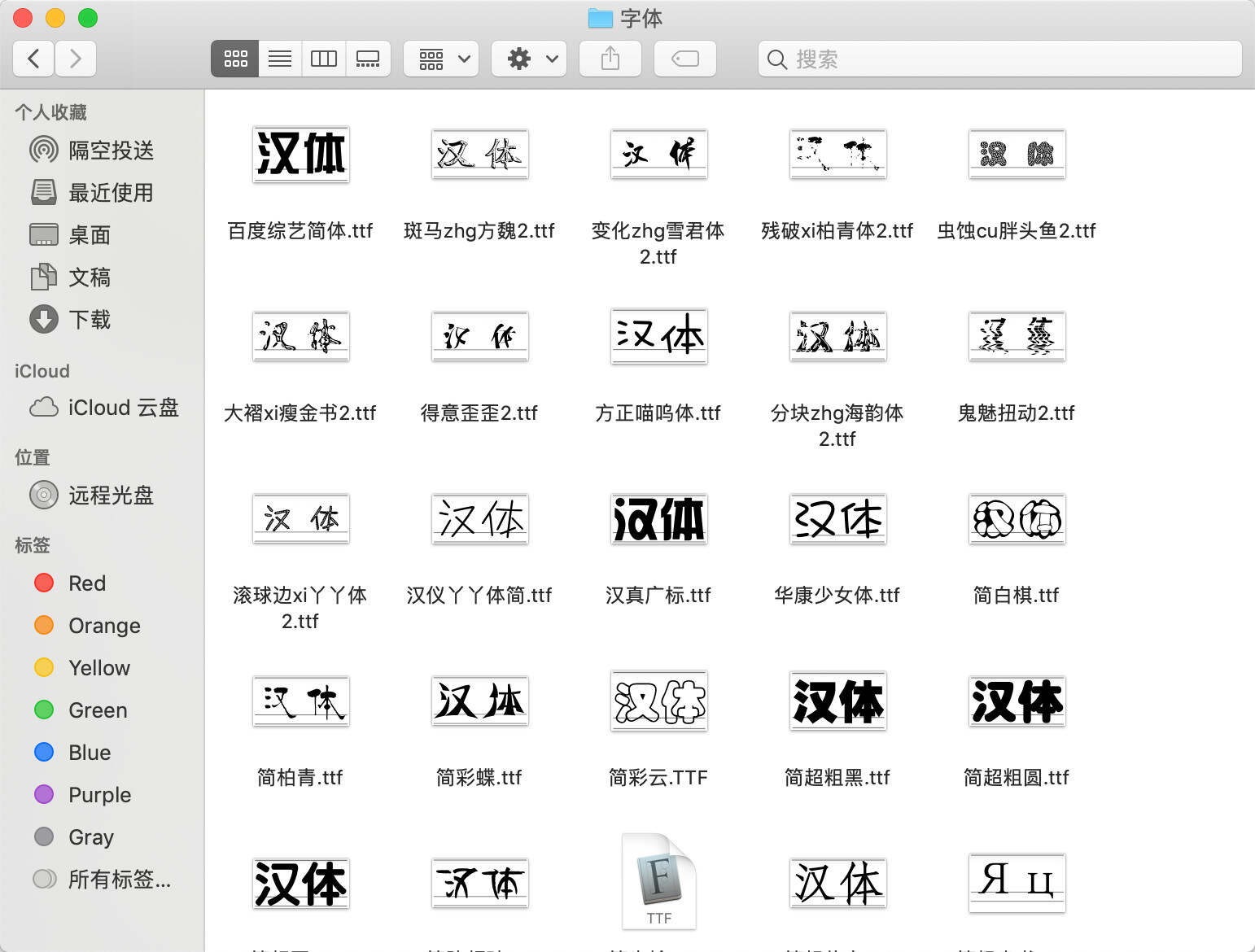
Task: Open the item grouping dropdown
Action: [440, 58]
